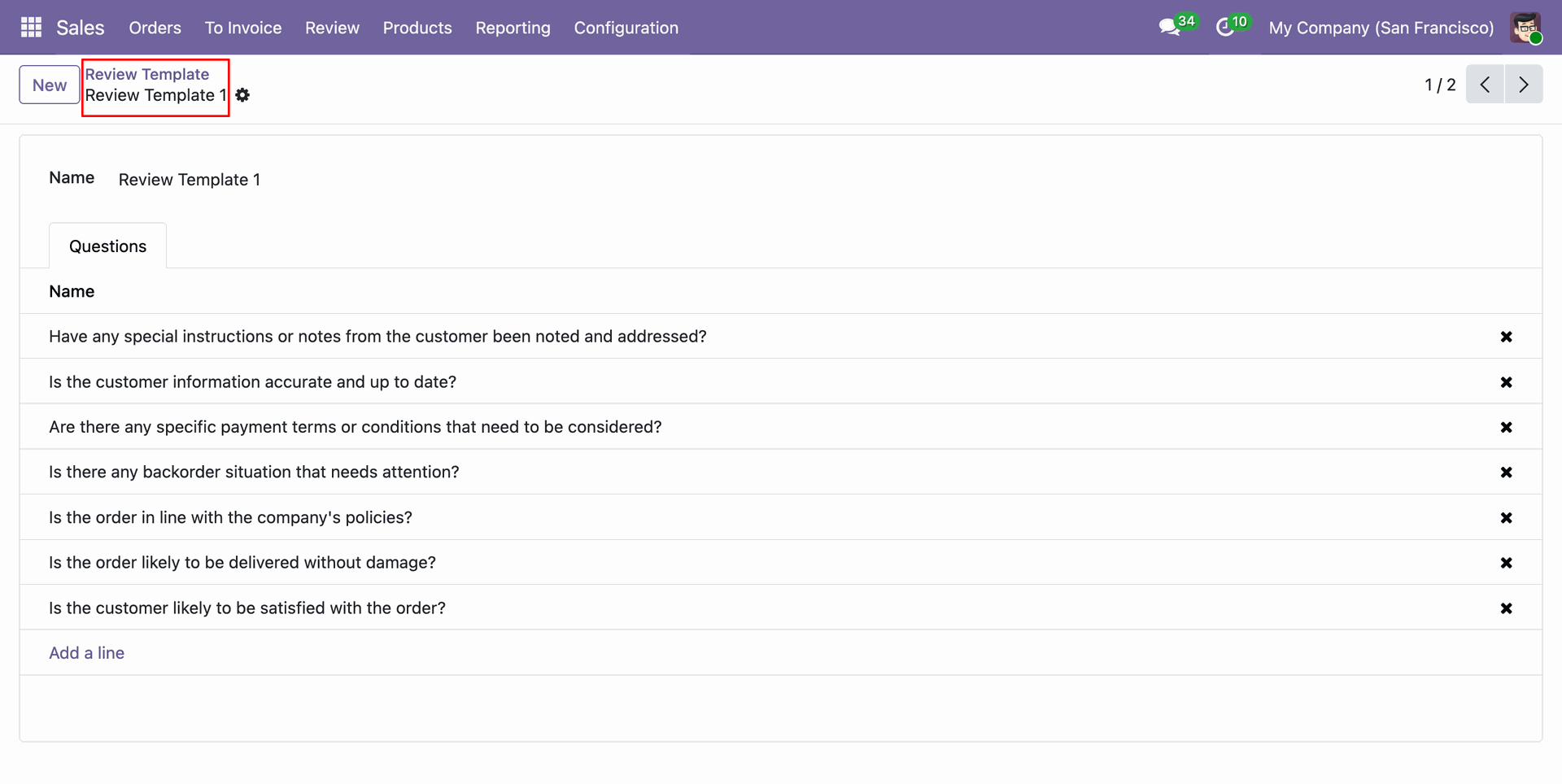Click the New button
Image resolution: width=1562 pixels, height=784 pixels.
(x=50, y=85)
